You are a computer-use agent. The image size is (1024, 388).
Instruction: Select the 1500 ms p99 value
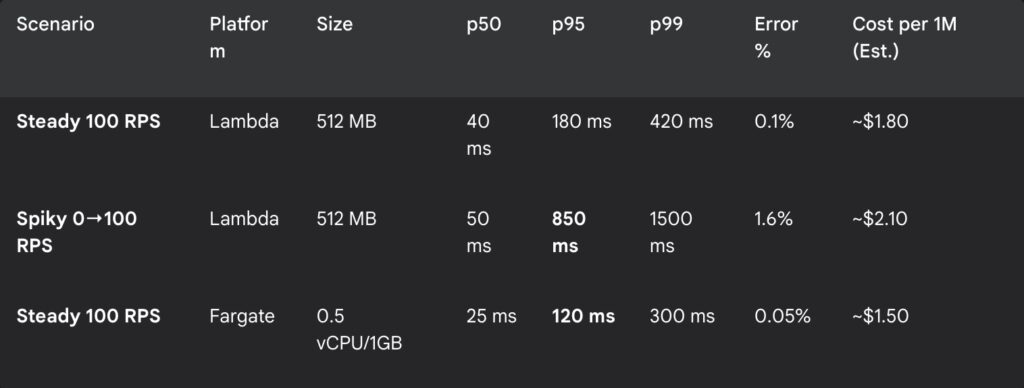671,233
